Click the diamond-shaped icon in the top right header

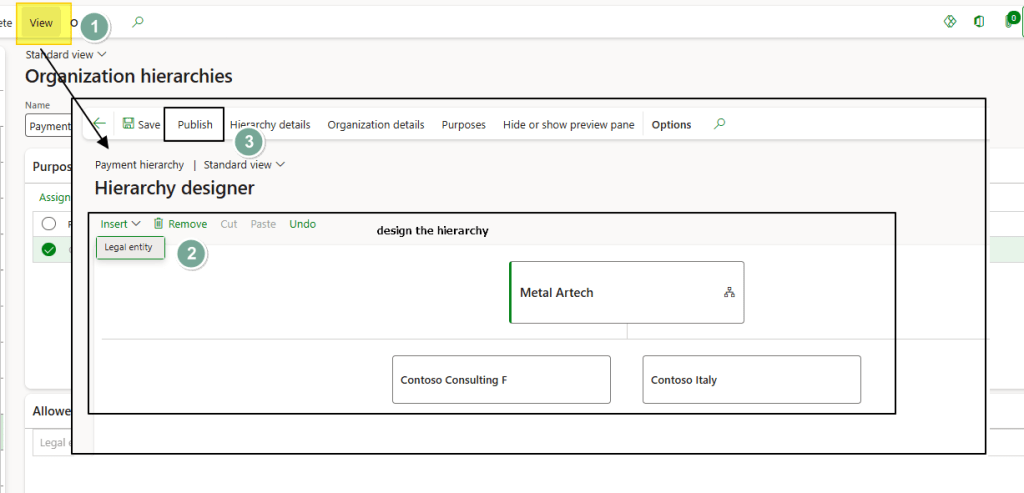(950, 22)
